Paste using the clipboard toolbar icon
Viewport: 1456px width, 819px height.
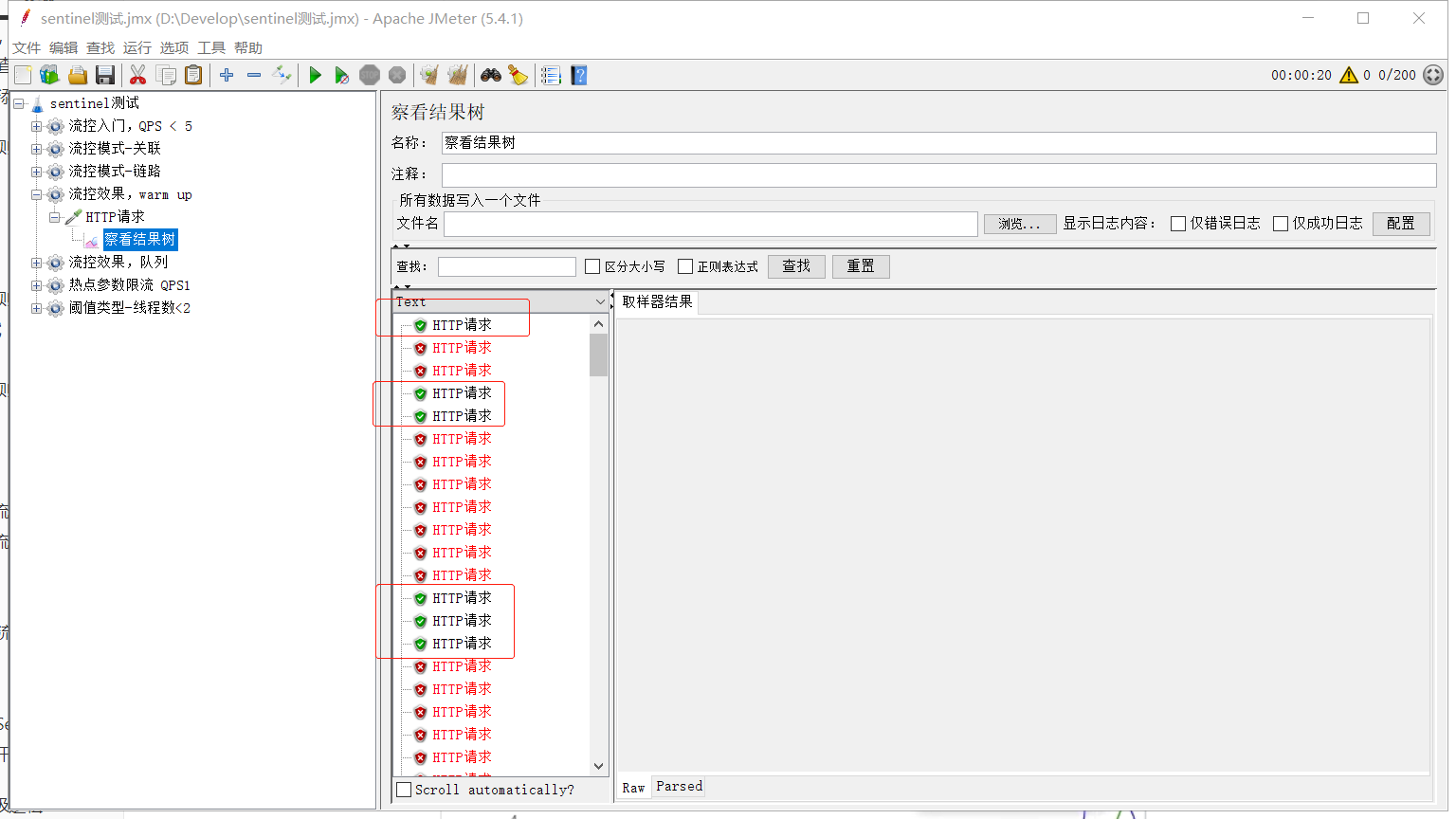coord(193,75)
